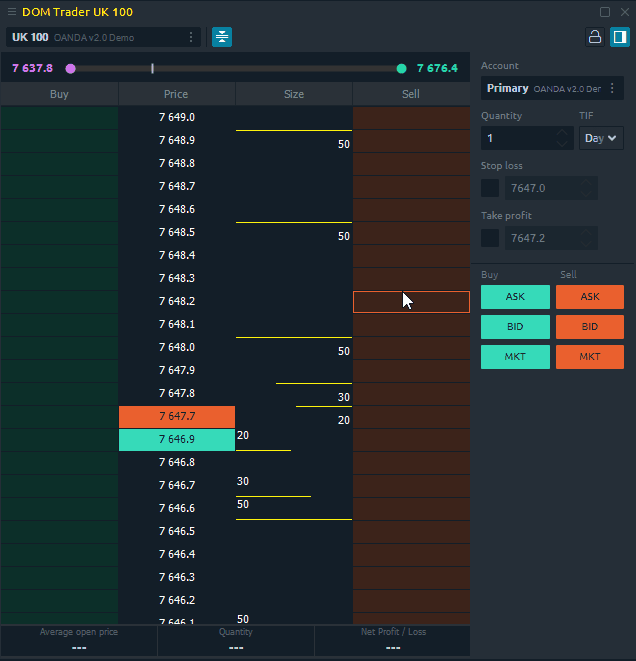Click the Quantity input field
The image size is (636, 661).
pos(518,138)
